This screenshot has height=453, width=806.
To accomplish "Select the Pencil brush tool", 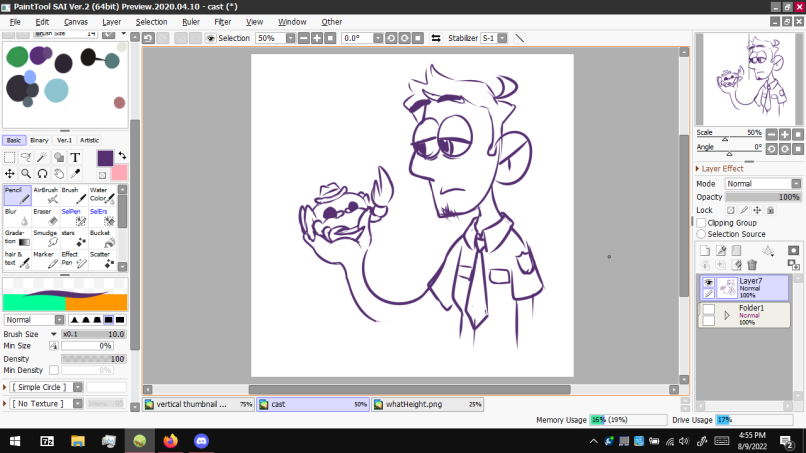I will click(x=16, y=195).
